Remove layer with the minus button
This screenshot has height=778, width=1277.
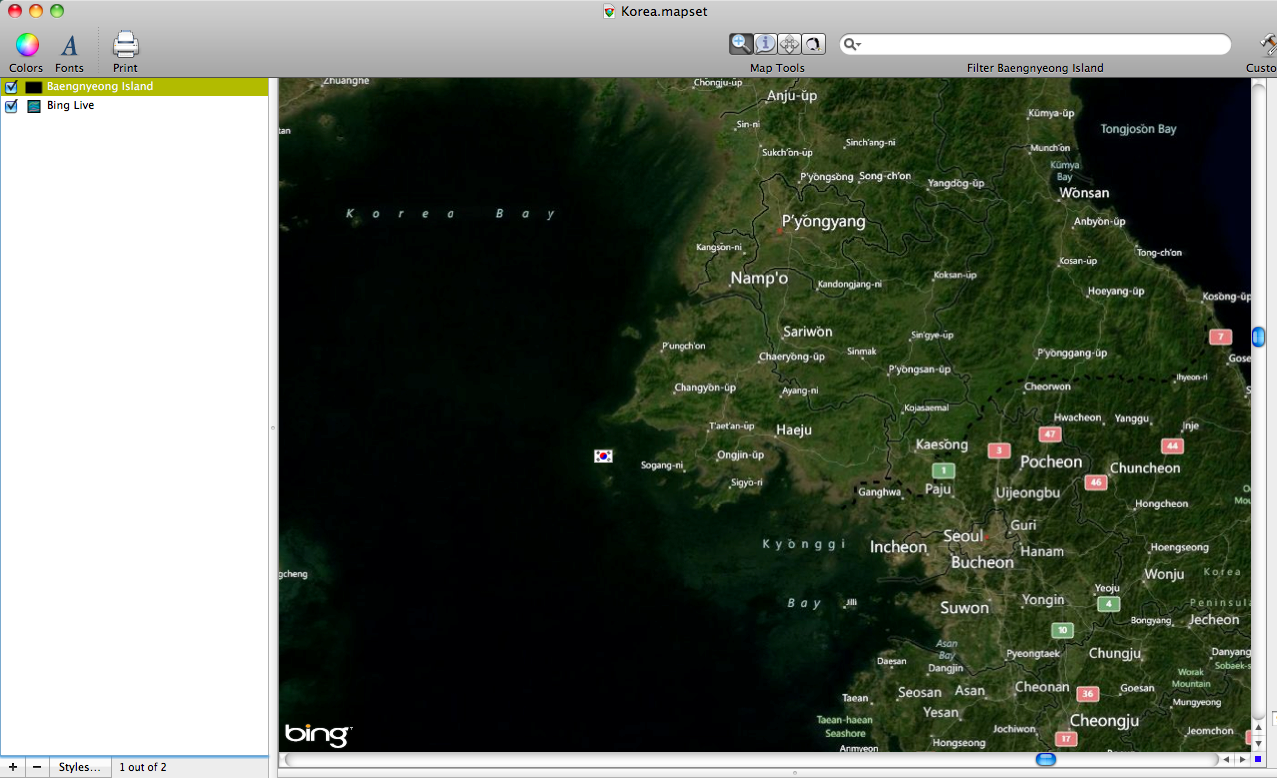click(37, 767)
